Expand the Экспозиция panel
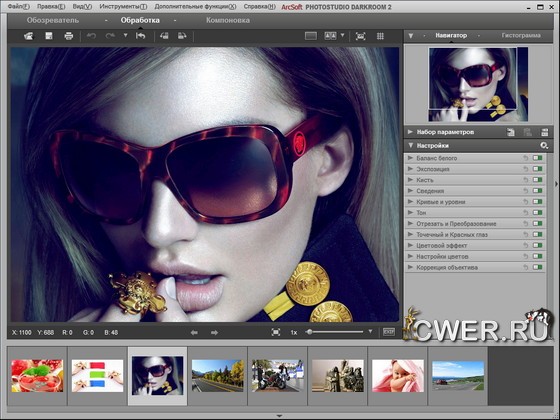The image size is (560, 420). coord(410,169)
